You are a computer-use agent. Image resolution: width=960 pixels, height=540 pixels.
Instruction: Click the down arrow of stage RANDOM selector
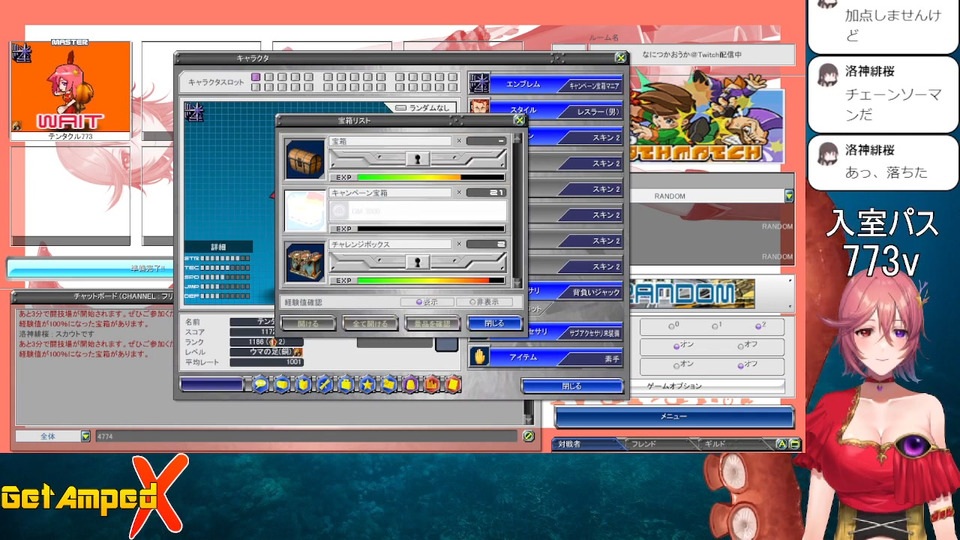[790, 305]
